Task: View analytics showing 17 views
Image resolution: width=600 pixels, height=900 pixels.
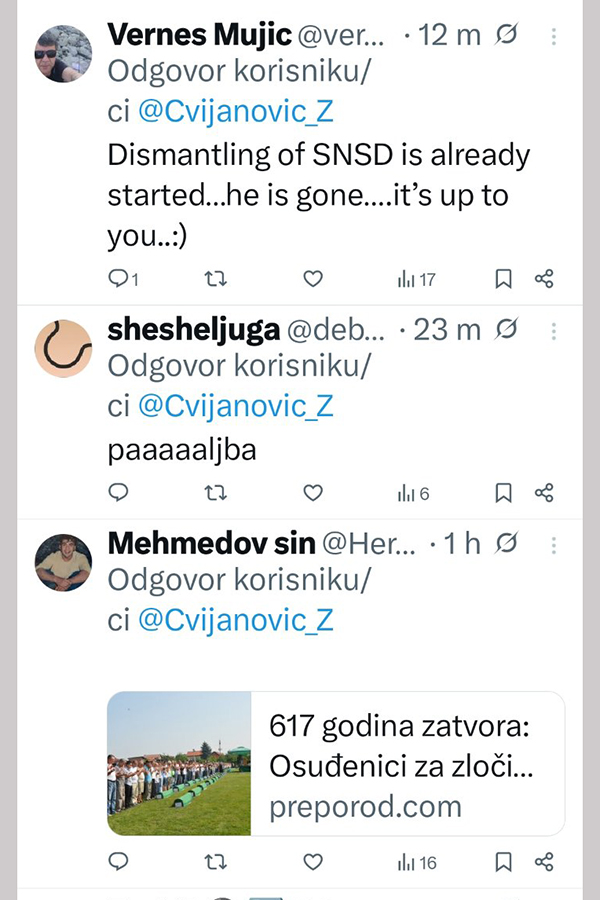Action: pos(416,279)
